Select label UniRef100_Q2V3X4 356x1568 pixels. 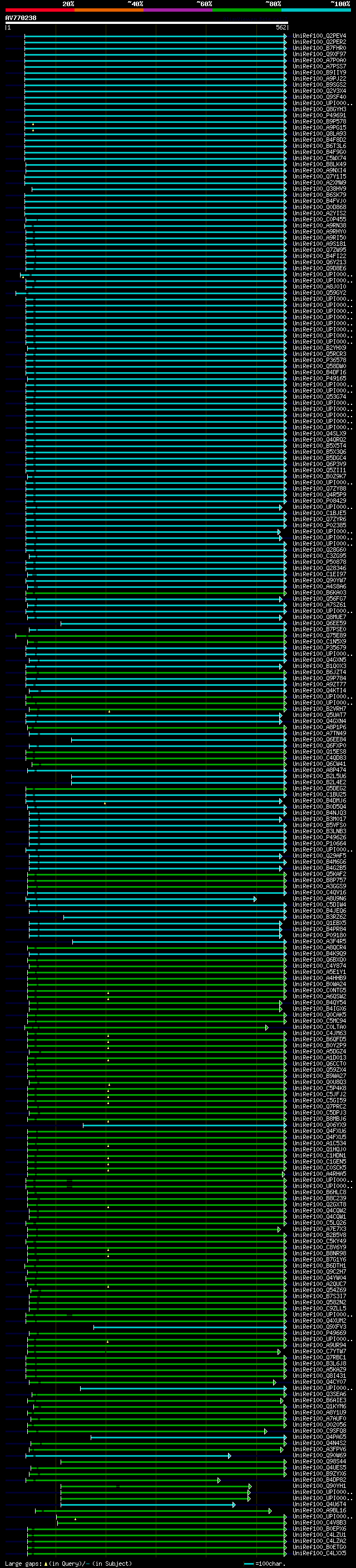[319, 91]
